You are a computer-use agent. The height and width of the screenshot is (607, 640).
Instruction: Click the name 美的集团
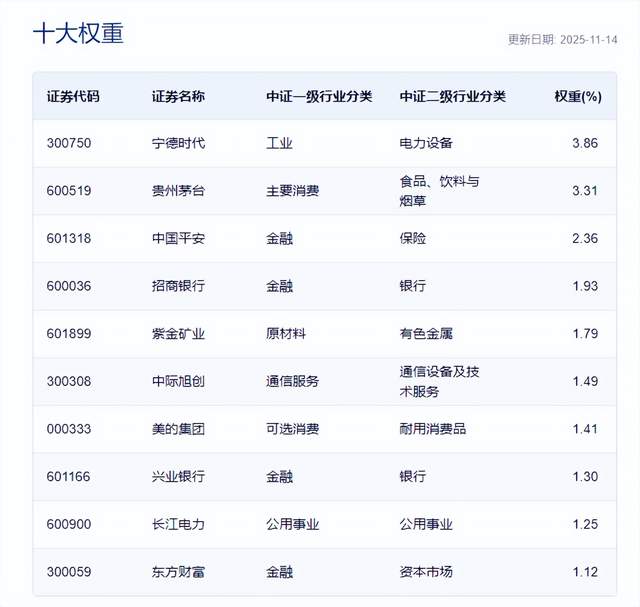click(178, 429)
